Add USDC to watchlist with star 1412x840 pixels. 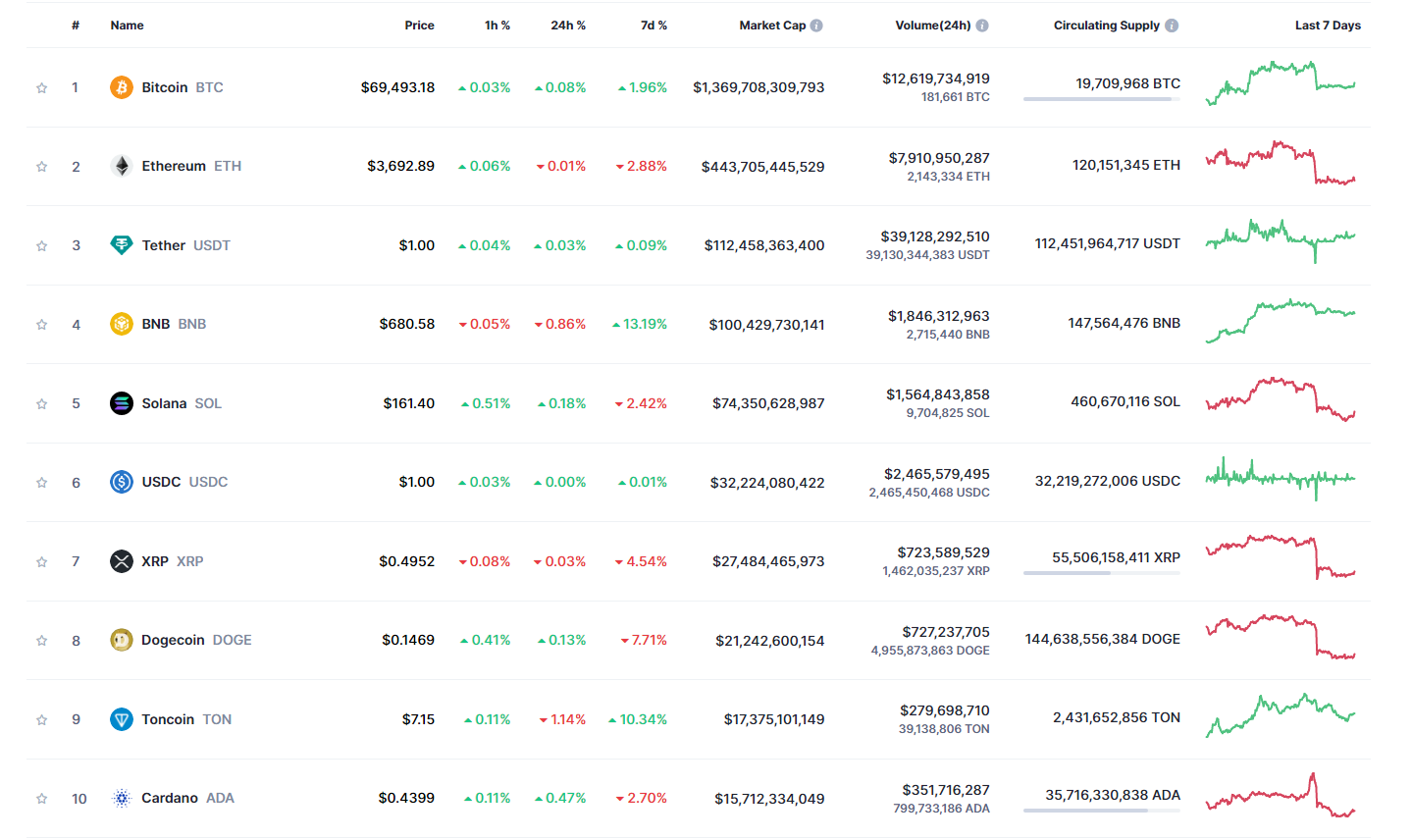pos(42,483)
